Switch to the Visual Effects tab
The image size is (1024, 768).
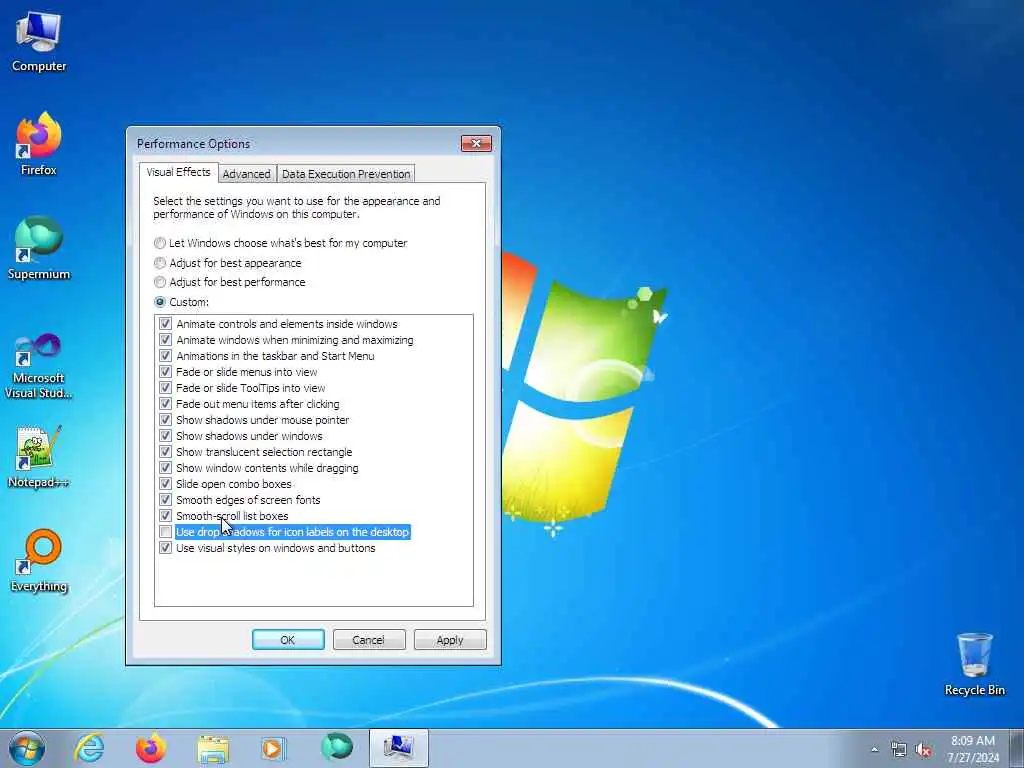click(x=178, y=172)
